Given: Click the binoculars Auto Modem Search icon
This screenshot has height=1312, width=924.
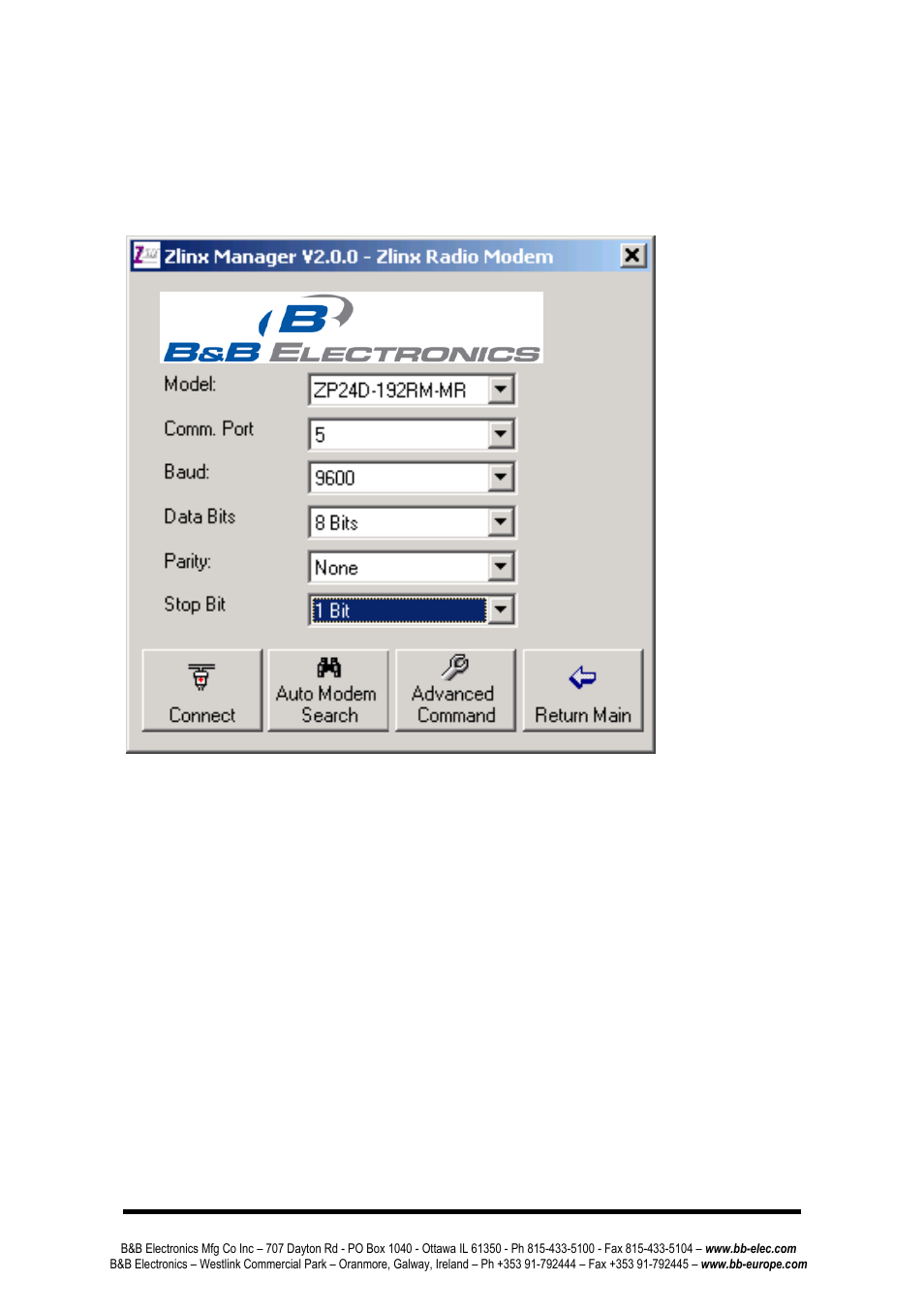Looking at the screenshot, I should click(329, 668).
